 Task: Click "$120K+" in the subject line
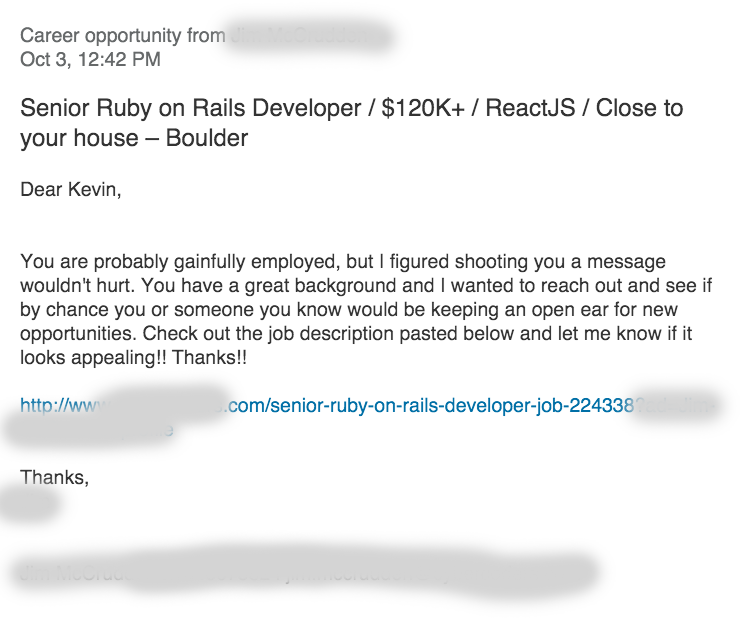[x=423, y=108]
